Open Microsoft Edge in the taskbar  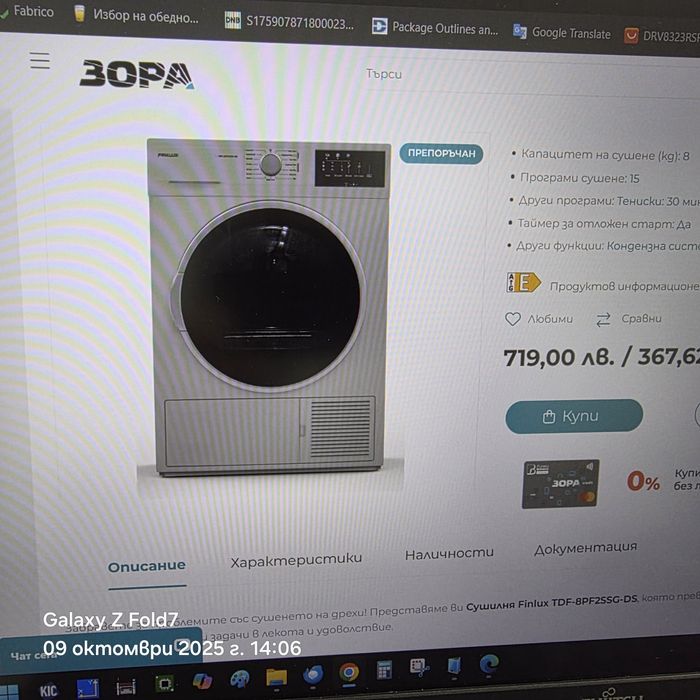click(x=489, y=665)
